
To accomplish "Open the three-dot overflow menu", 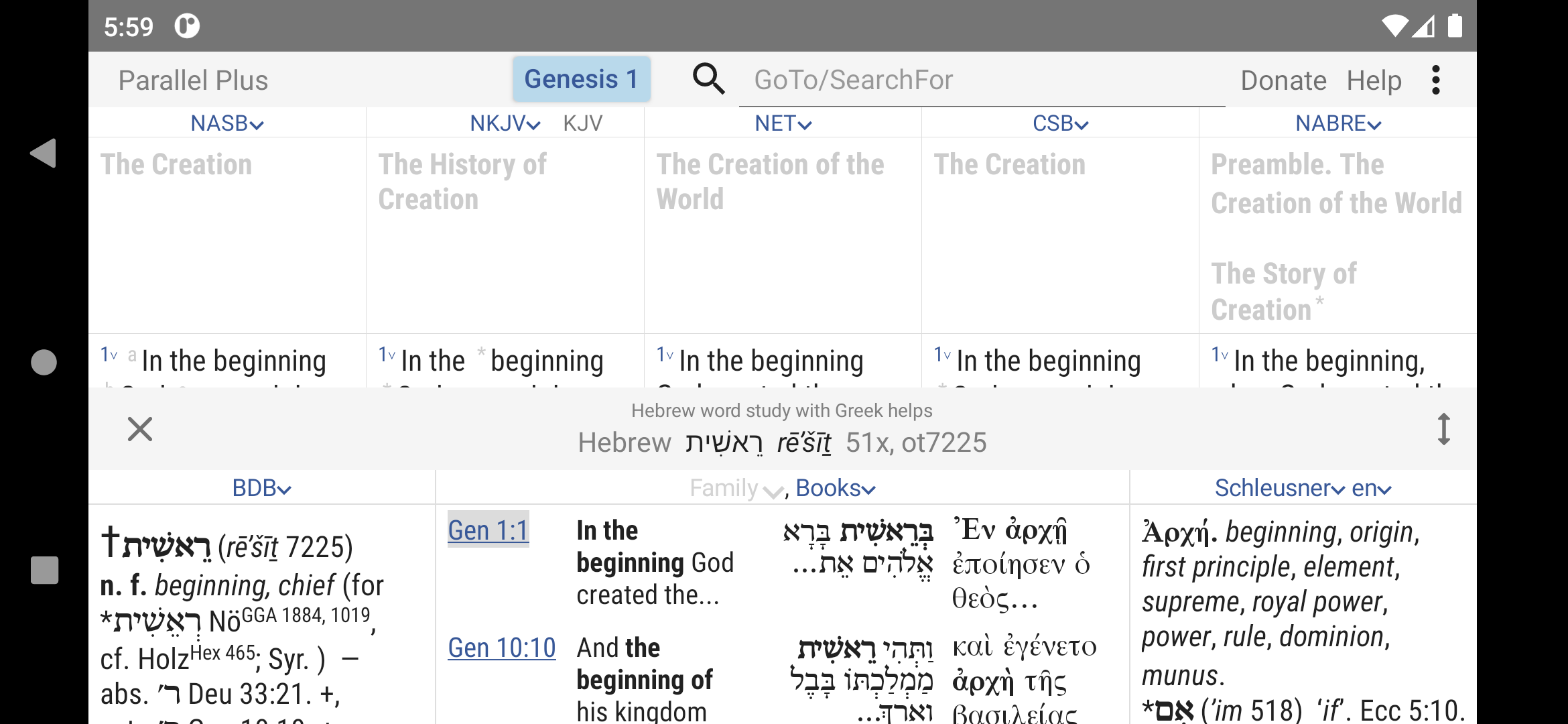I will point(1435,80).
